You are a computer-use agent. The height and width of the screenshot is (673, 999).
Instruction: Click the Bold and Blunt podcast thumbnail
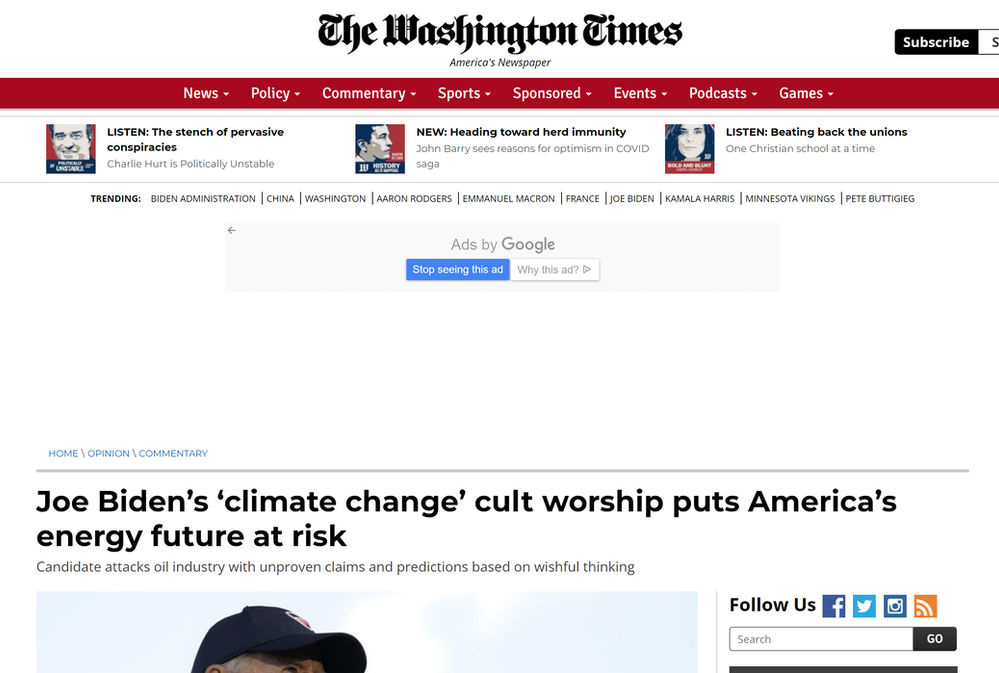point(689,148)
